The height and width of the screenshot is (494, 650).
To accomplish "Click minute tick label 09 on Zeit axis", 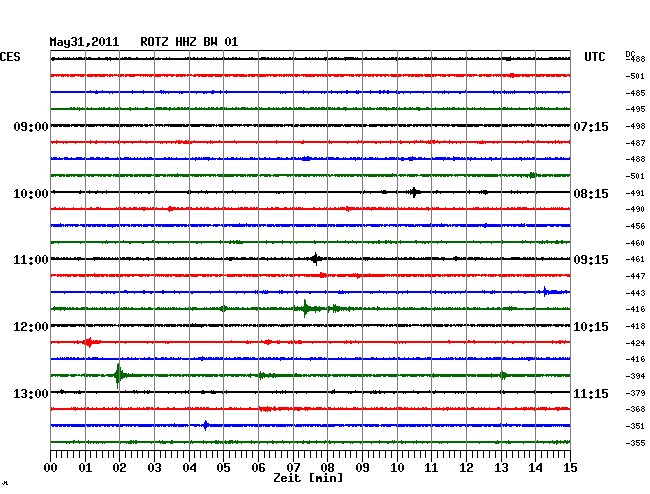I will click(362, 467).
